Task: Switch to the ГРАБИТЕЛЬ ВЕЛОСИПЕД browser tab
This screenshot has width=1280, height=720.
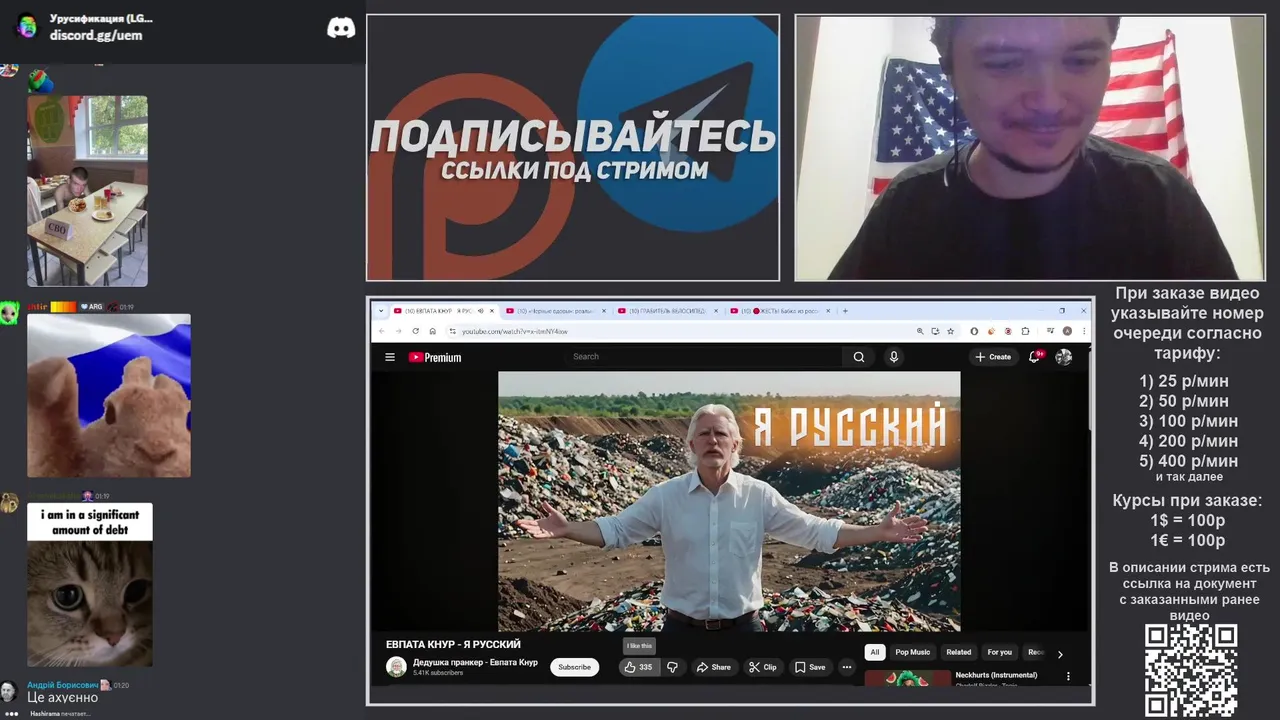Action: (667, 311)
